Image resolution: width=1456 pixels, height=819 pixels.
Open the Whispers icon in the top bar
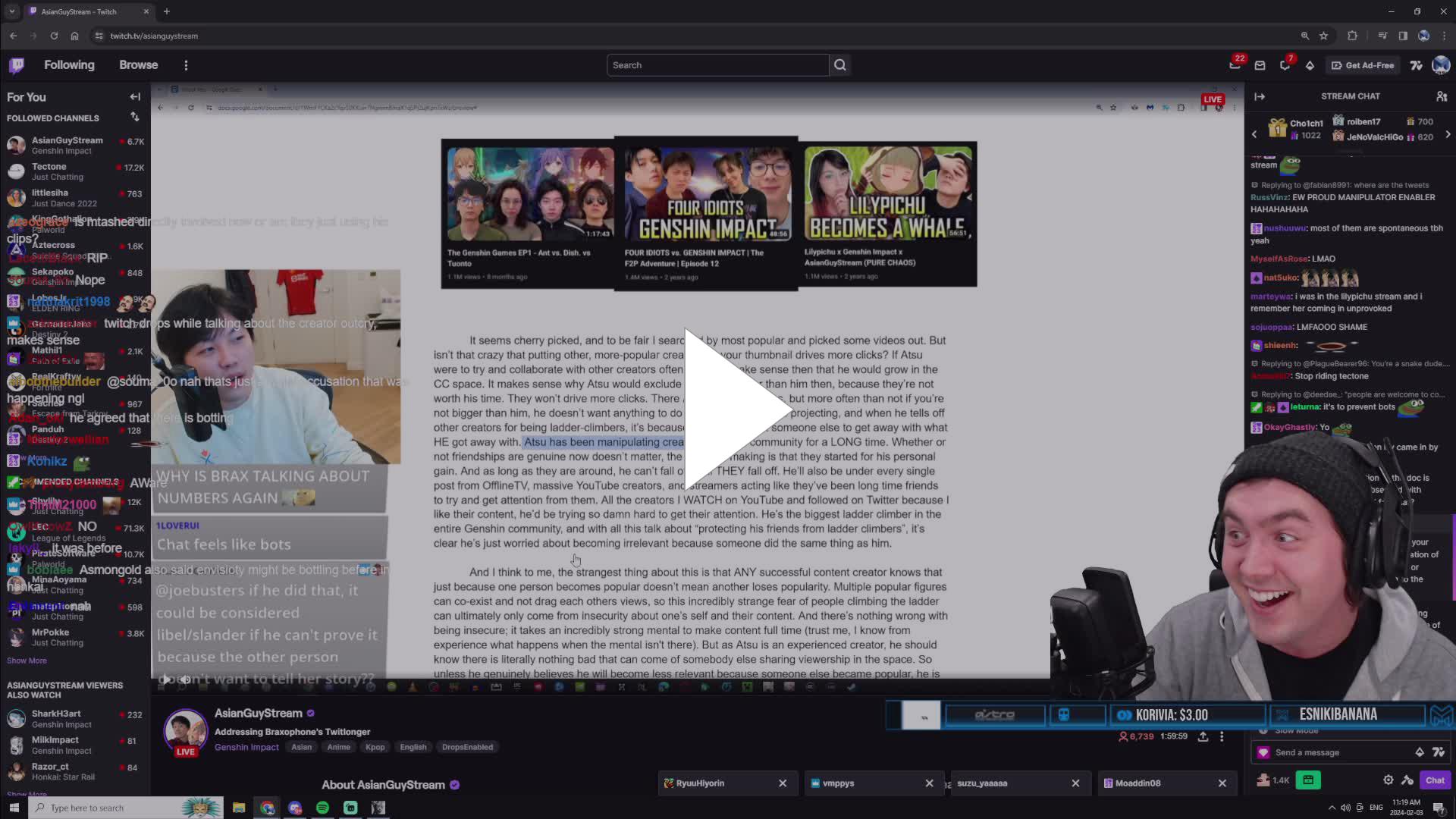[1235, 65]
